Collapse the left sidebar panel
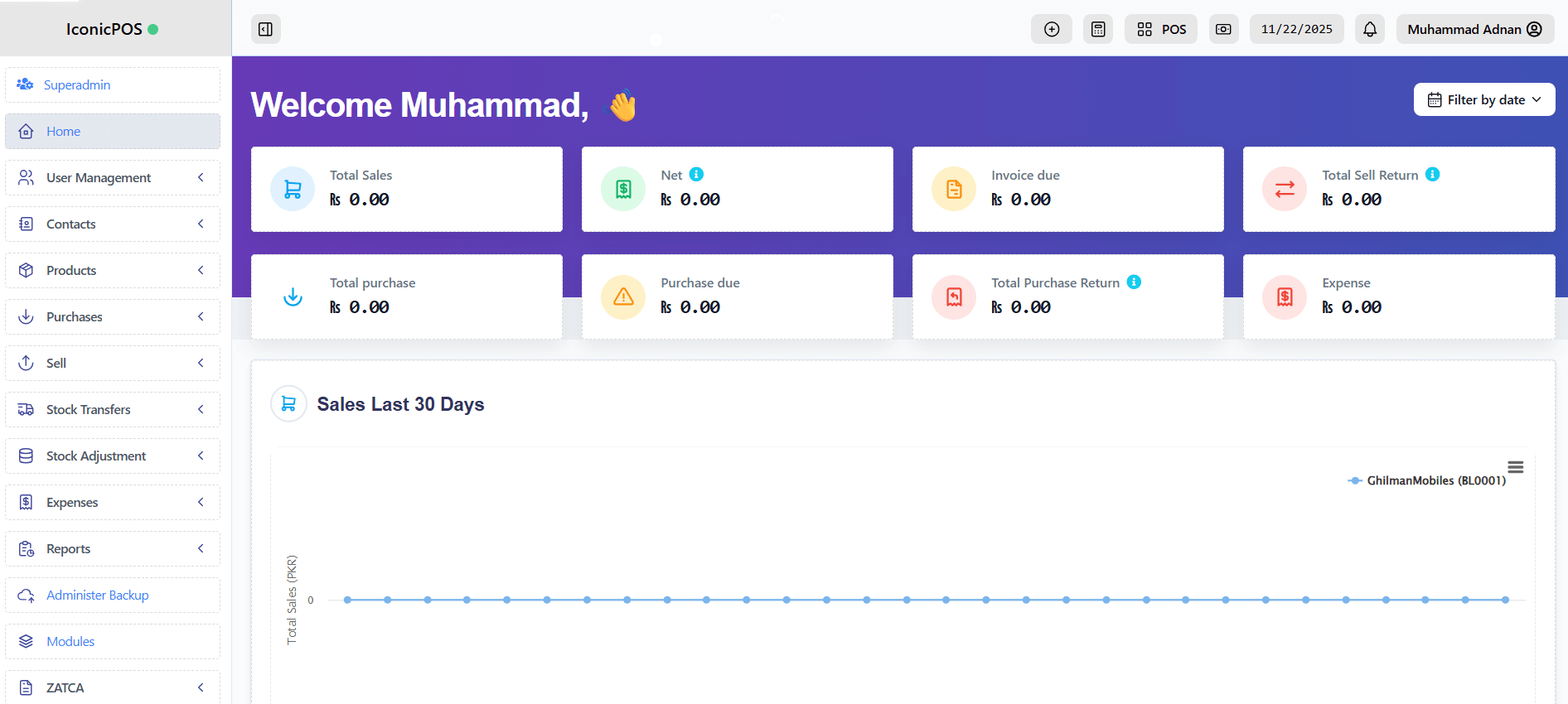 click(265, 29)
